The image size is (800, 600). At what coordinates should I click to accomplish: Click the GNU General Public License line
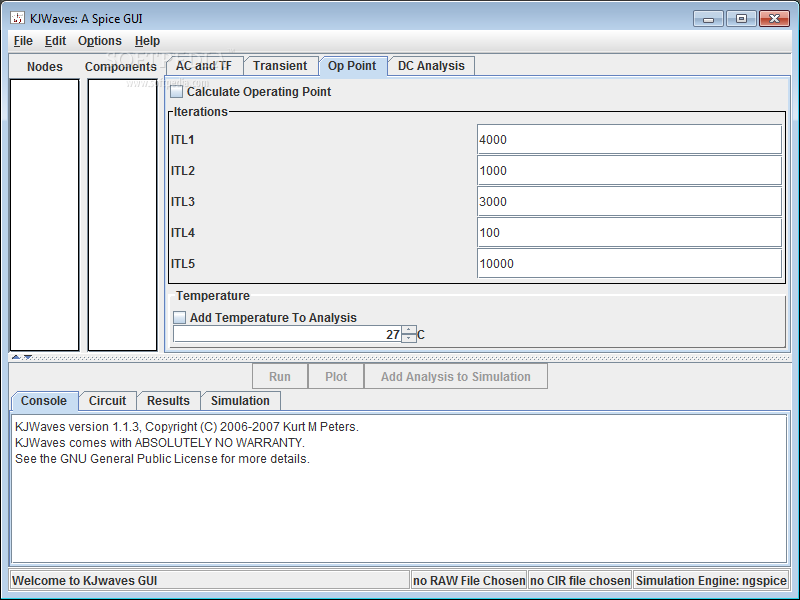[162, 459]
